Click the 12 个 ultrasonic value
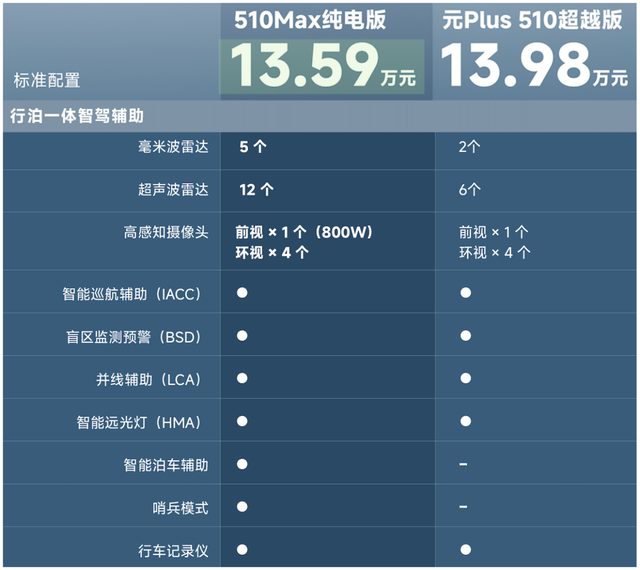Viewport: 640px width, 570px height. [x=256, y=189]
